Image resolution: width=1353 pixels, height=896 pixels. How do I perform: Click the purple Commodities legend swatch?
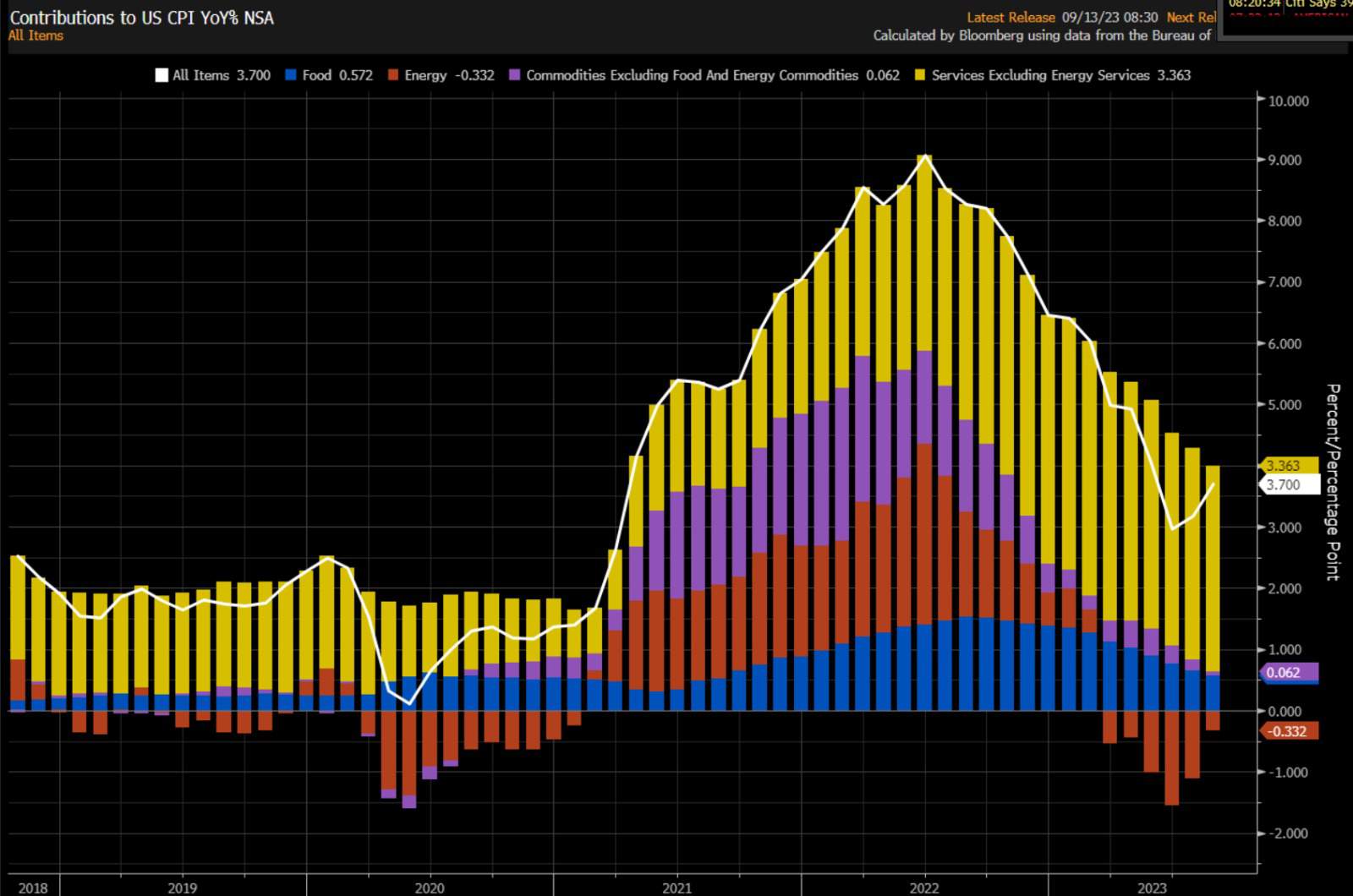[514, 75]
